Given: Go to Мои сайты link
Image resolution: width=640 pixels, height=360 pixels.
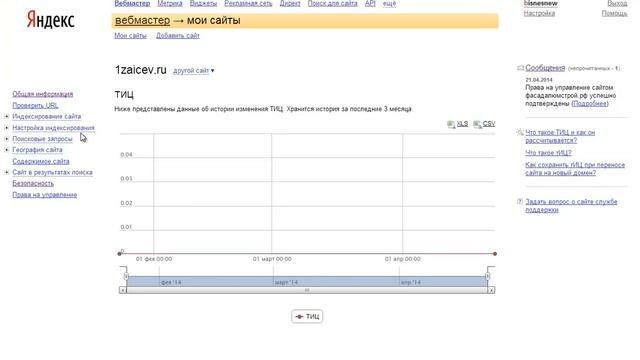Looking at the screenshot, I should click(130, 36).
